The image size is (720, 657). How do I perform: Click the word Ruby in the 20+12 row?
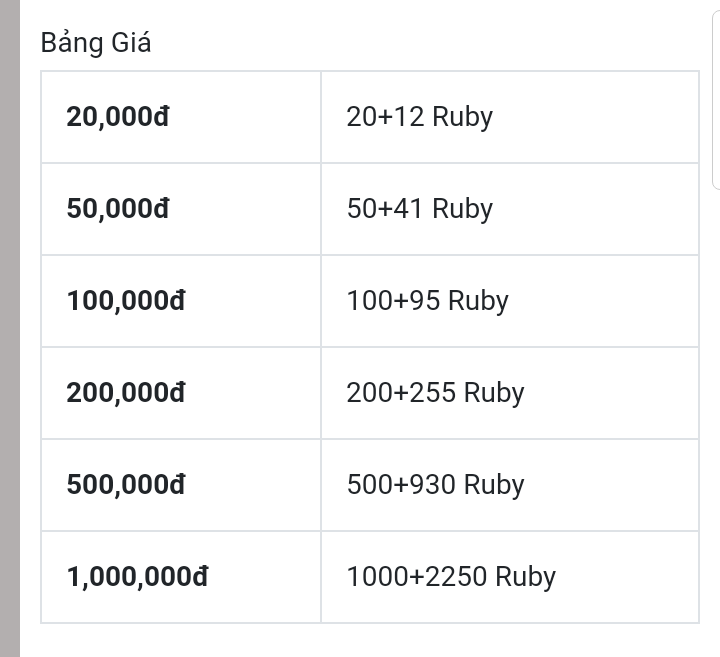tap(462, 118)
